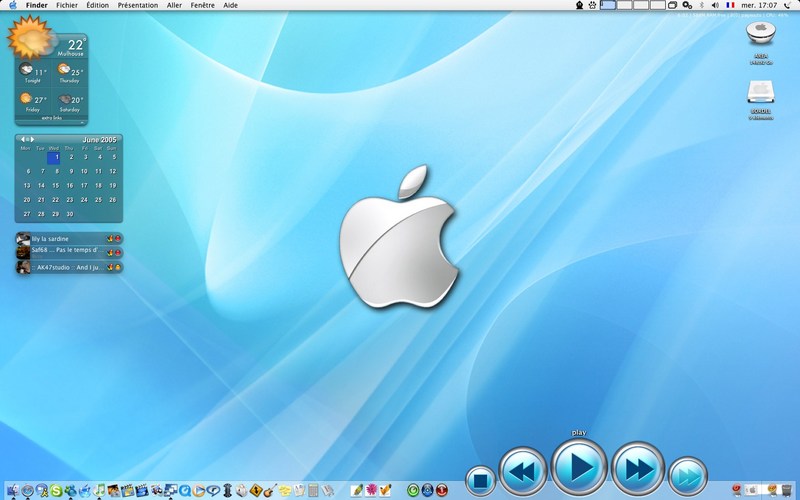This screenshot has height=500, width=800.
Task: Launch MSN Messenger from the Dock
Action: tap(70, 491)
